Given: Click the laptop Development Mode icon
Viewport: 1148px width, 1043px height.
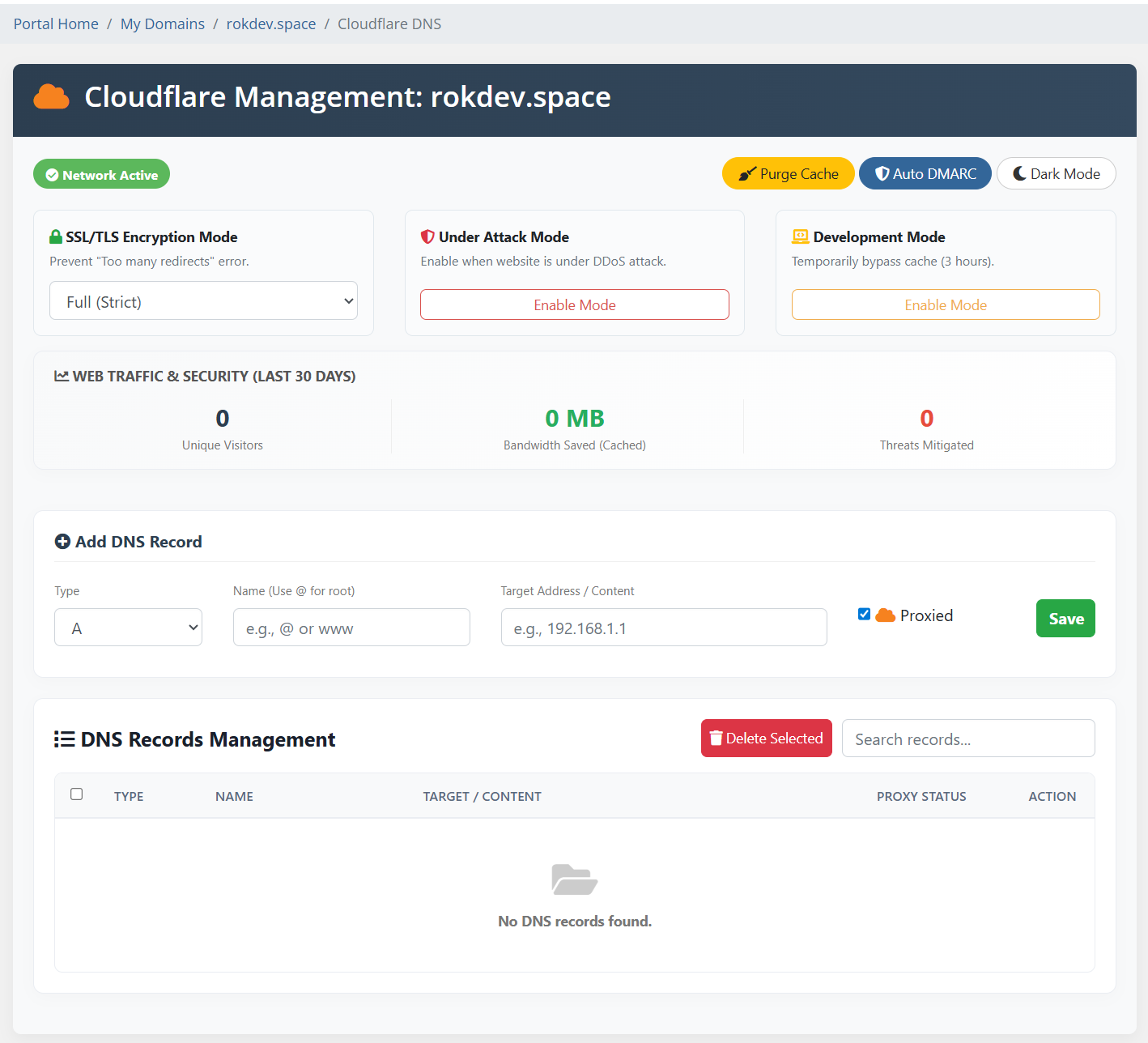Looking at the screenshot, I should [x=801, y=236].
